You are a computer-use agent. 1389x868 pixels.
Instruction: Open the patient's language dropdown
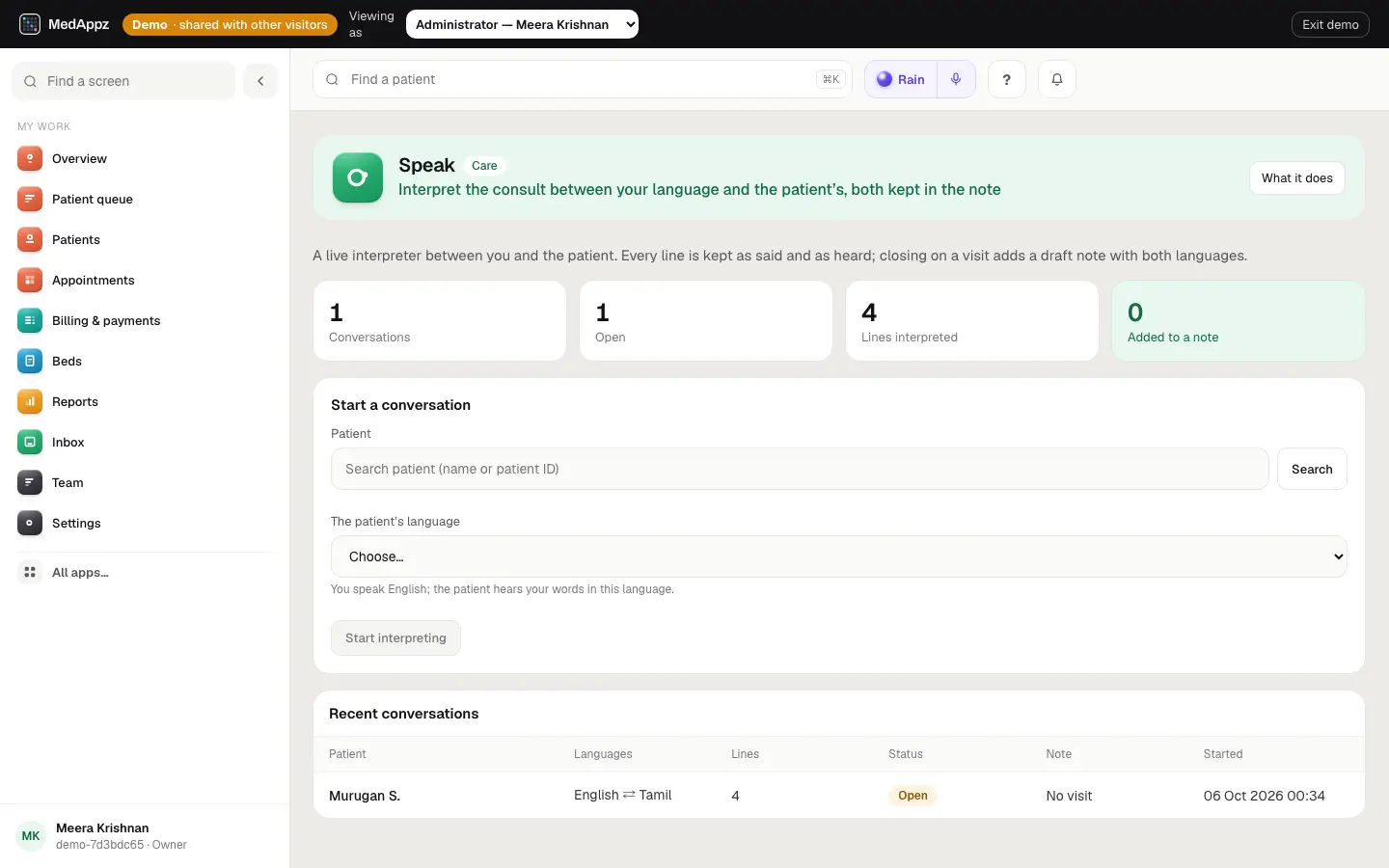pos(838,556)
